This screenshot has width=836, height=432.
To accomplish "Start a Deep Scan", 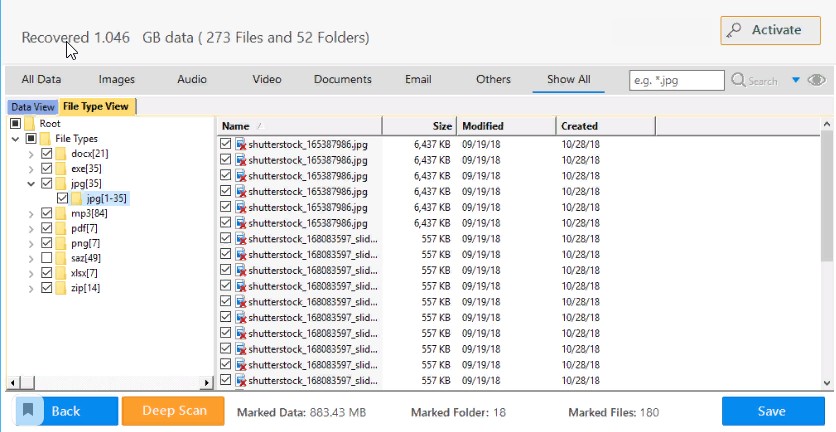I will 173,411.
